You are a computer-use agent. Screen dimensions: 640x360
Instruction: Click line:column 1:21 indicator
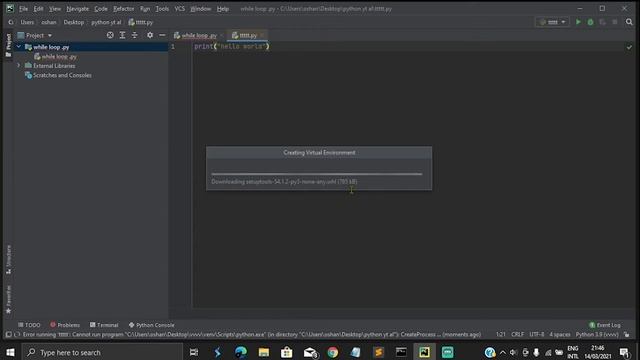[x=500, y=335]
